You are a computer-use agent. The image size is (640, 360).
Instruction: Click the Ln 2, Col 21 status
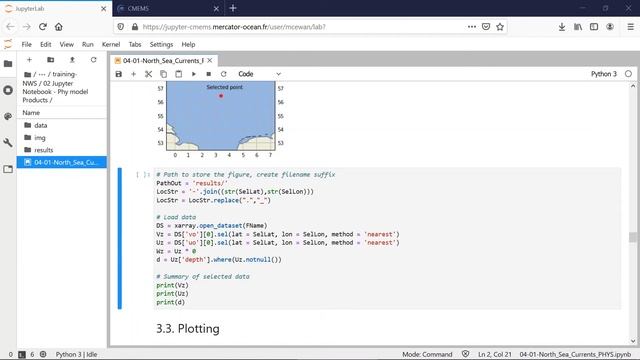pyautogui.click(x=495, y=354)
